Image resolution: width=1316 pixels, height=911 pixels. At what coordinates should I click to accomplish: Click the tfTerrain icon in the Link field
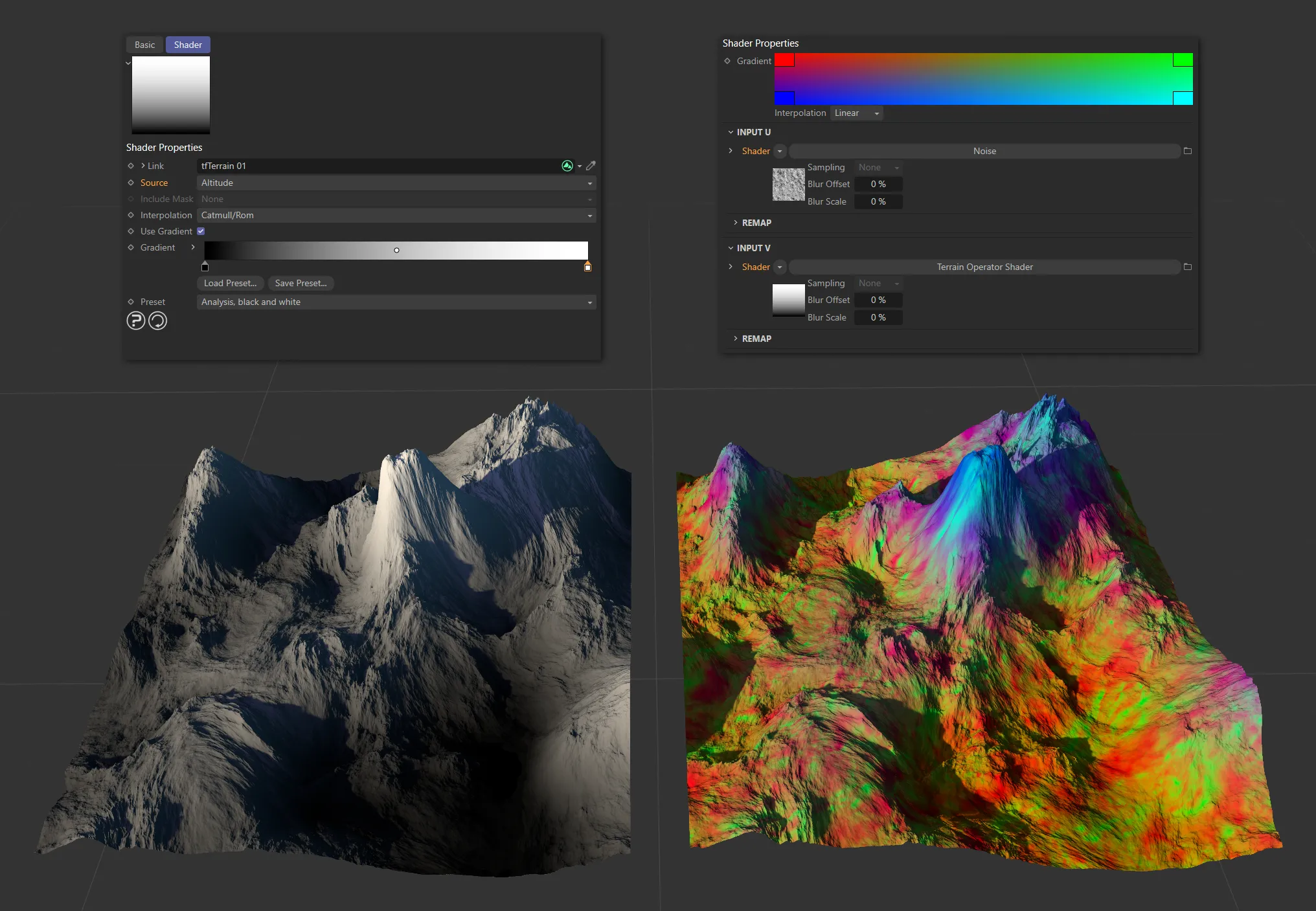click(567, 166)
